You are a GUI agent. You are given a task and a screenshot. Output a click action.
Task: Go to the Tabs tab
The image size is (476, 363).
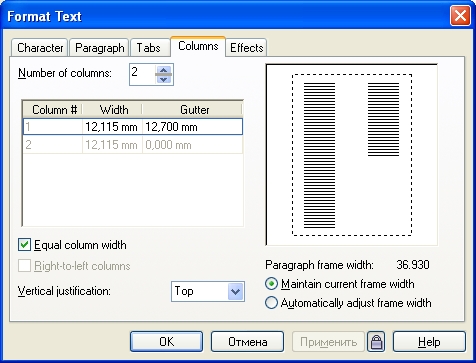tap(149, 48)
